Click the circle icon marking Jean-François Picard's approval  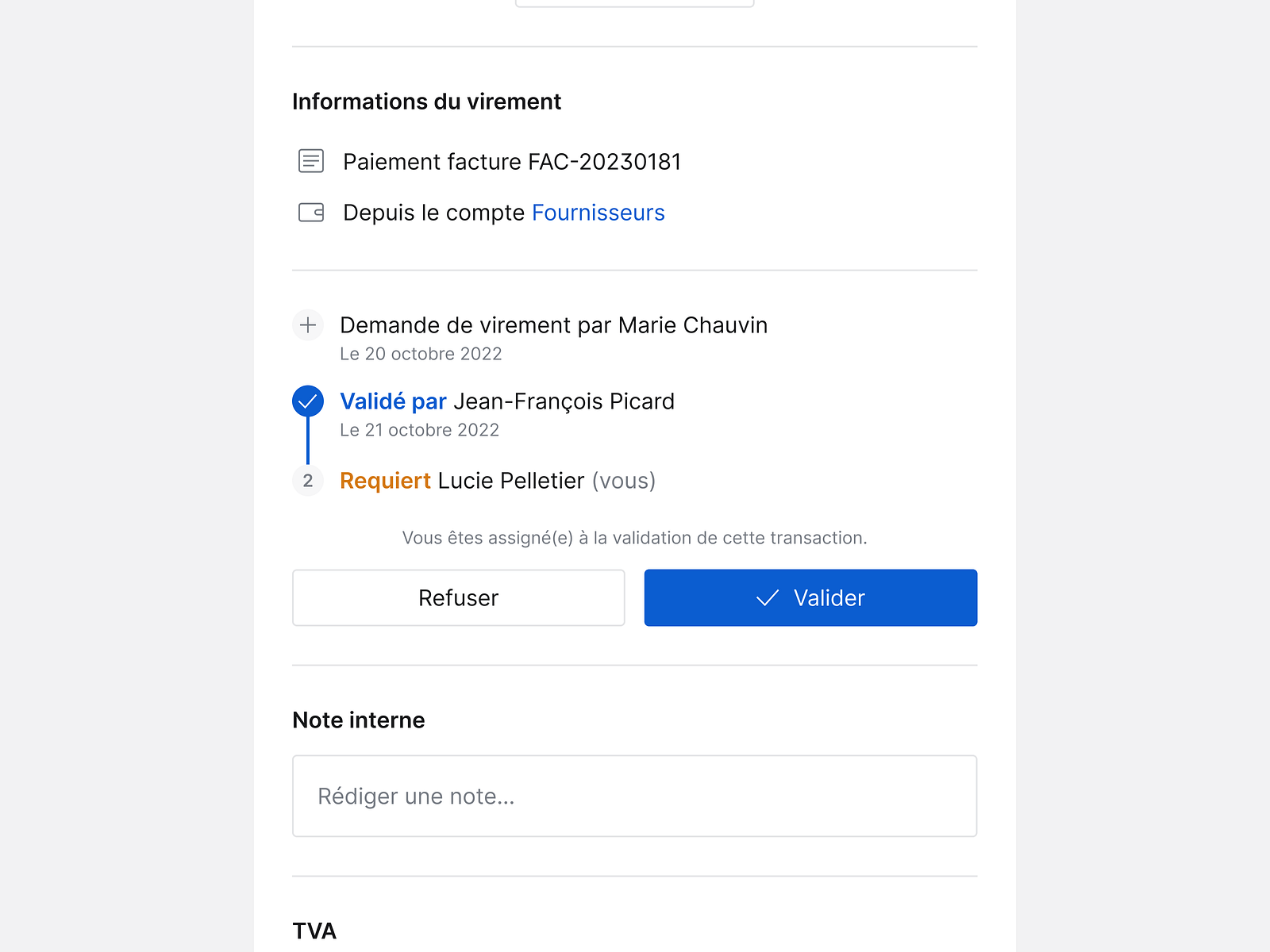[308, 401]
